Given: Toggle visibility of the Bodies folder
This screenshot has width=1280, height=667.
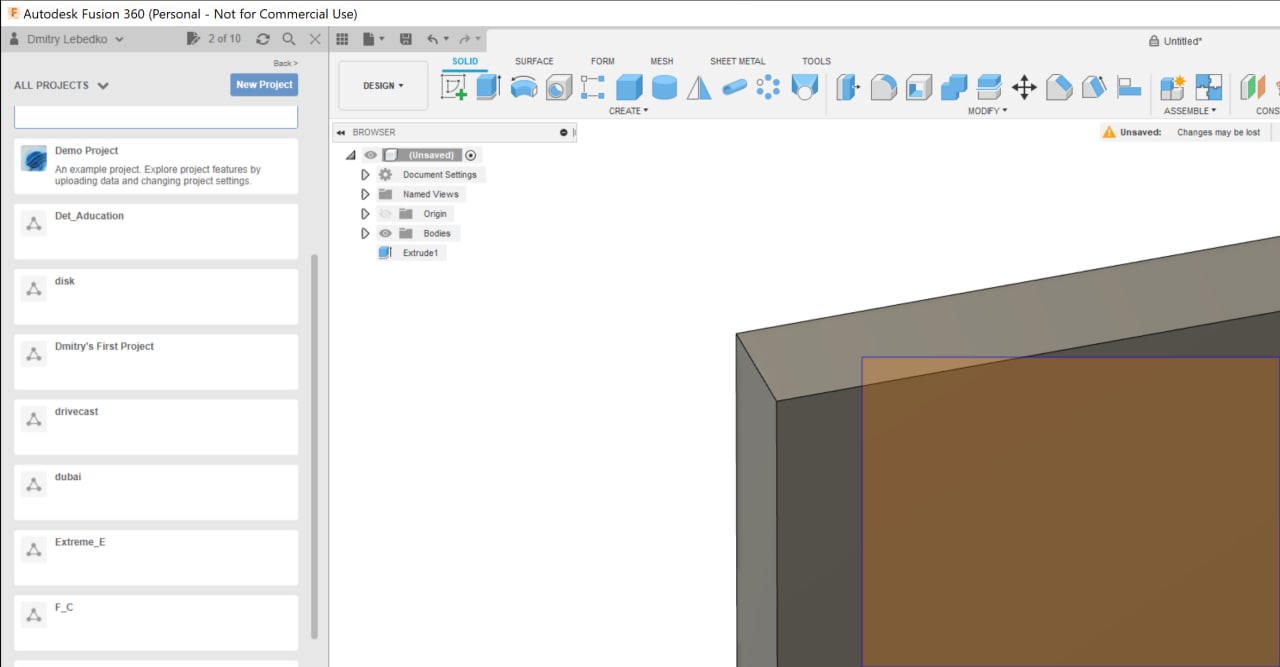Looking at the screenshot, I should pyautogui.click(x=385, y=234).
